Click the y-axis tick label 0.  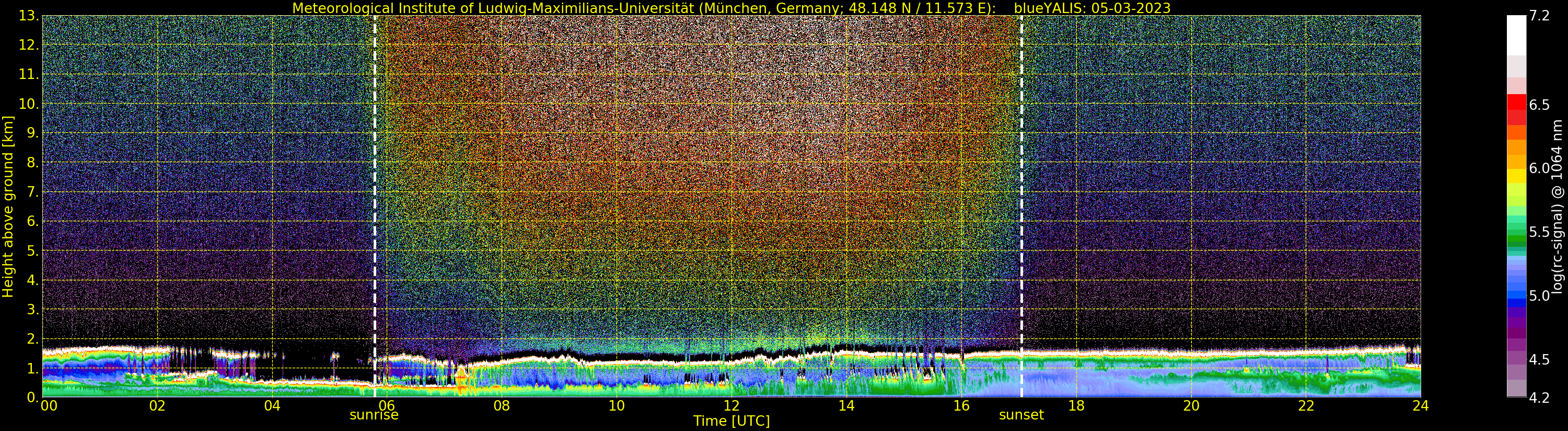[33, 397]
